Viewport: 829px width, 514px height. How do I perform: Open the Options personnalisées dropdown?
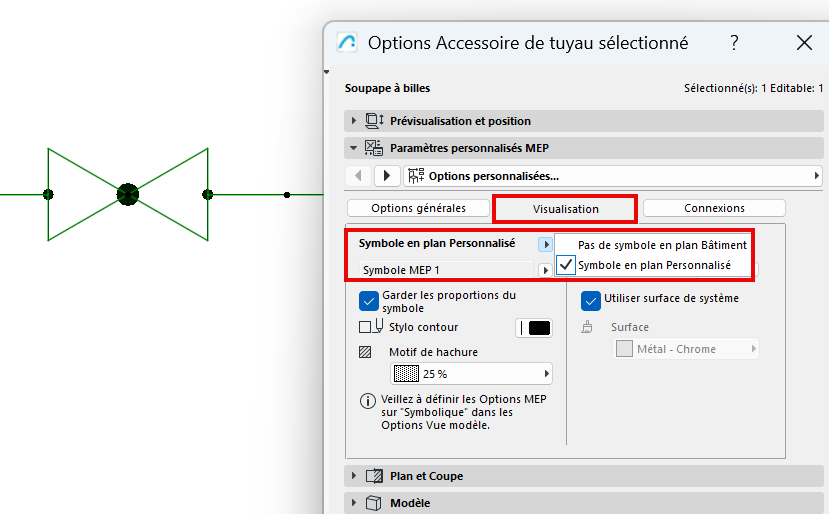612,176
